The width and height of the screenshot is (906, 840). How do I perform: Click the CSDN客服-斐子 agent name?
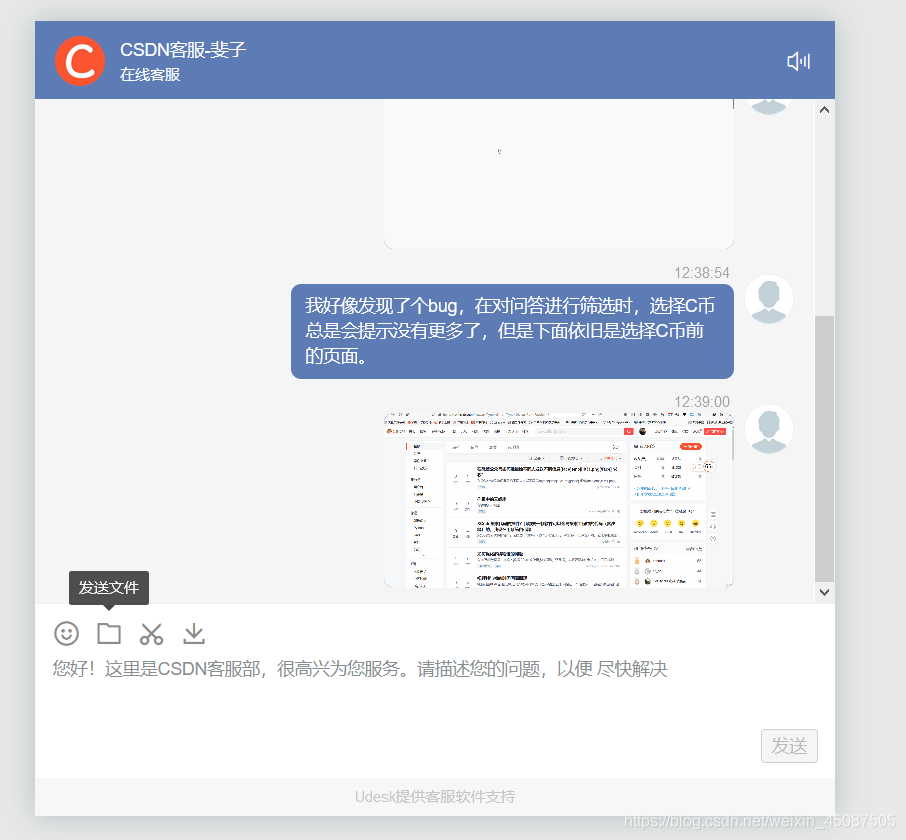183,50
